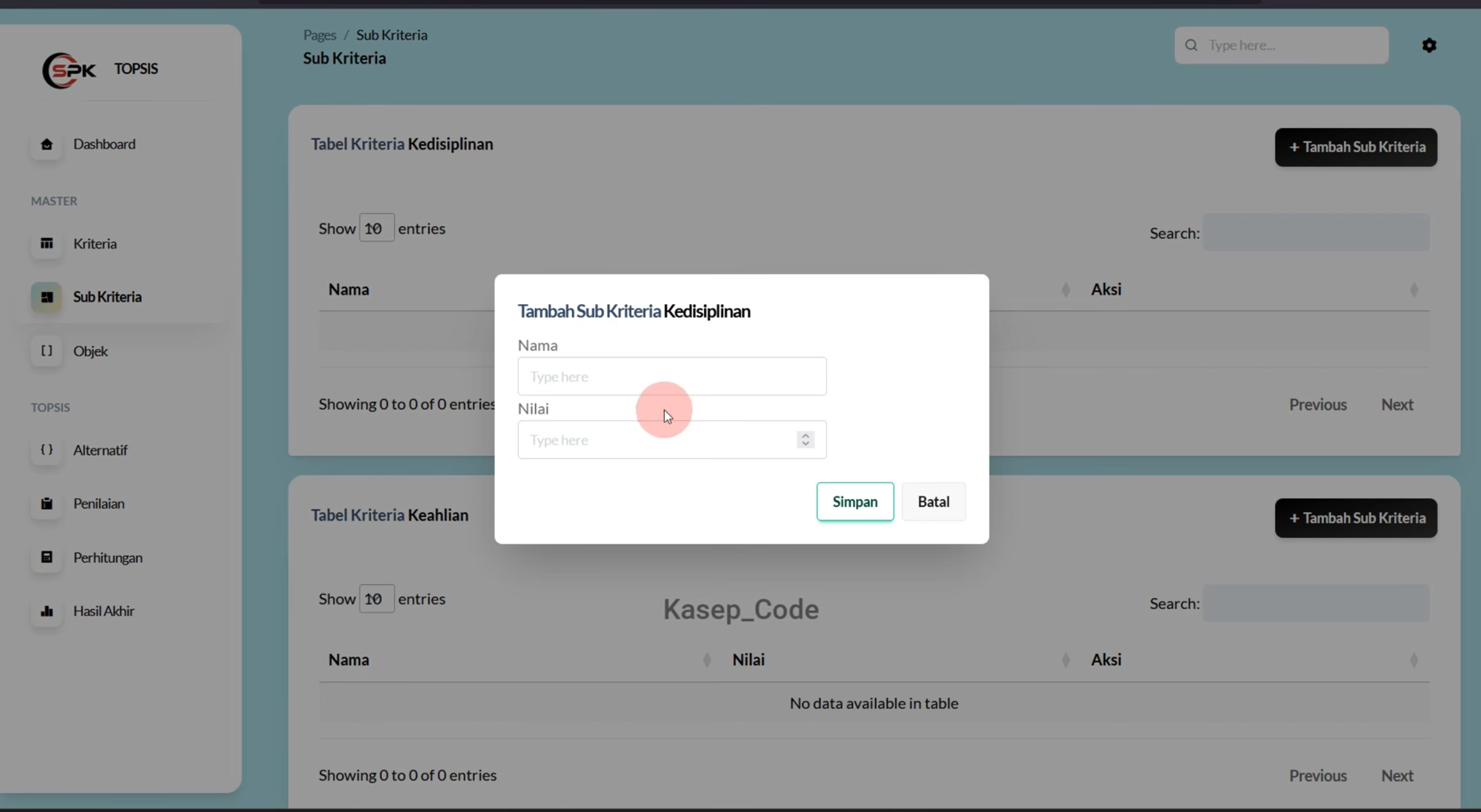The width and height of the screenshot is (1481, 812).
Task: Open the entries count dropdown in Kedisiplinan table
Action: click(x=376, y=228)
